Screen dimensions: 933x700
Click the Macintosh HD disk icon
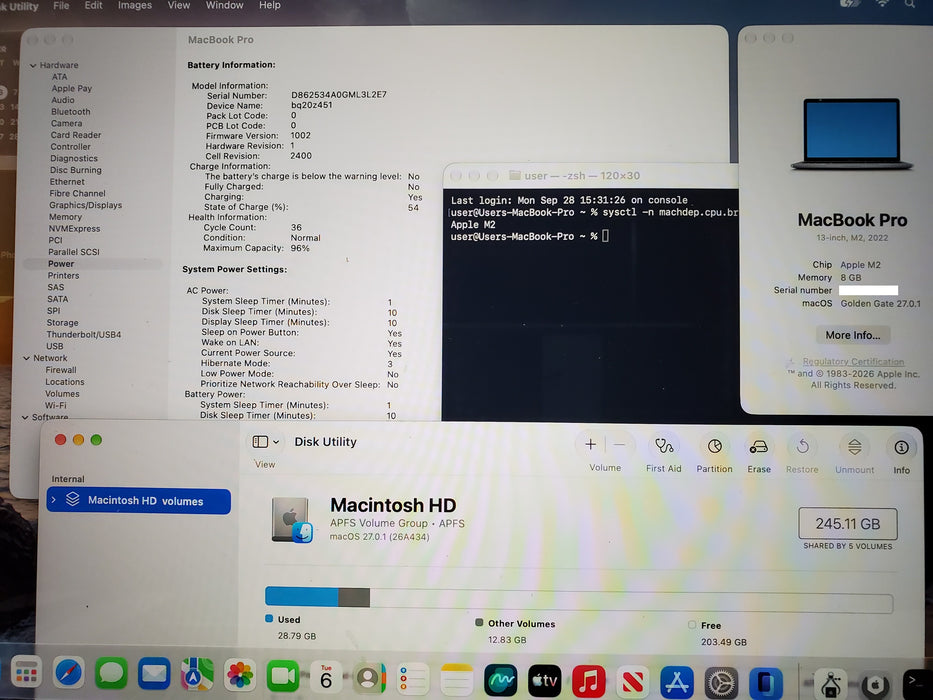tap(292, 520)
